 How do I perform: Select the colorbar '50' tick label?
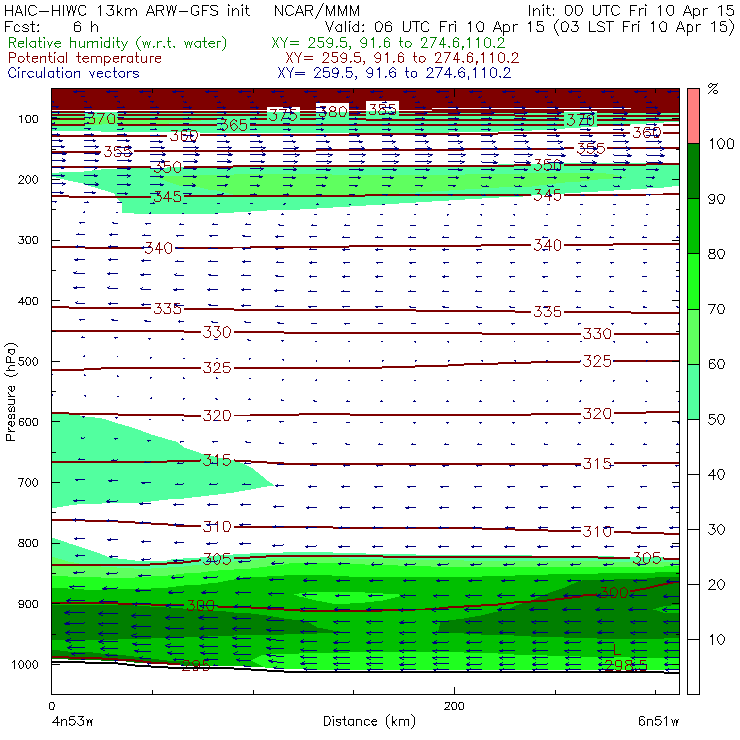tap(716, 420)
